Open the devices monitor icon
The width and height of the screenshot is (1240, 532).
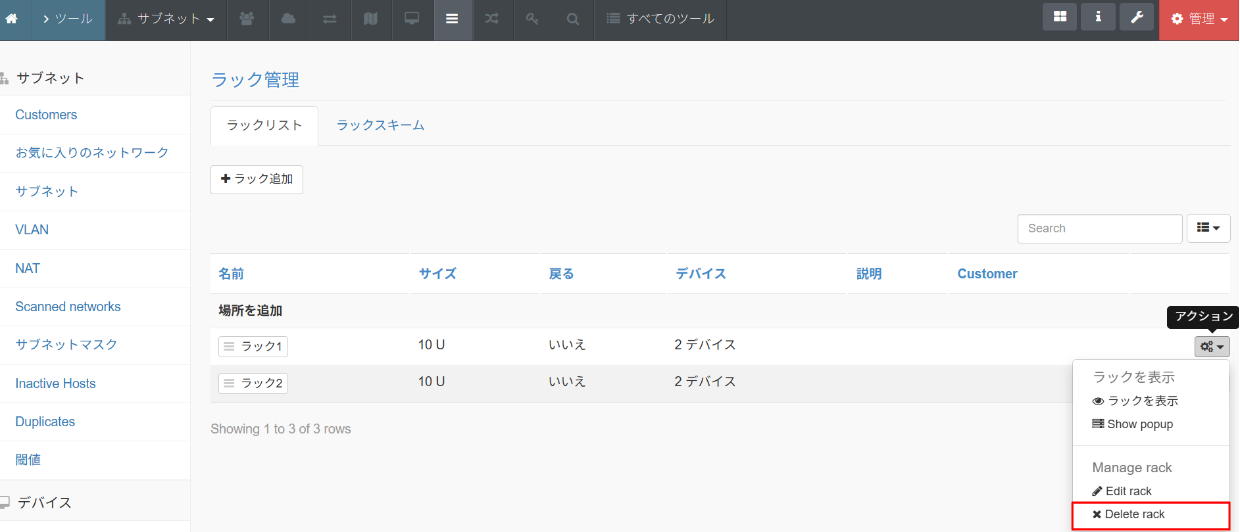coord(411,19)
